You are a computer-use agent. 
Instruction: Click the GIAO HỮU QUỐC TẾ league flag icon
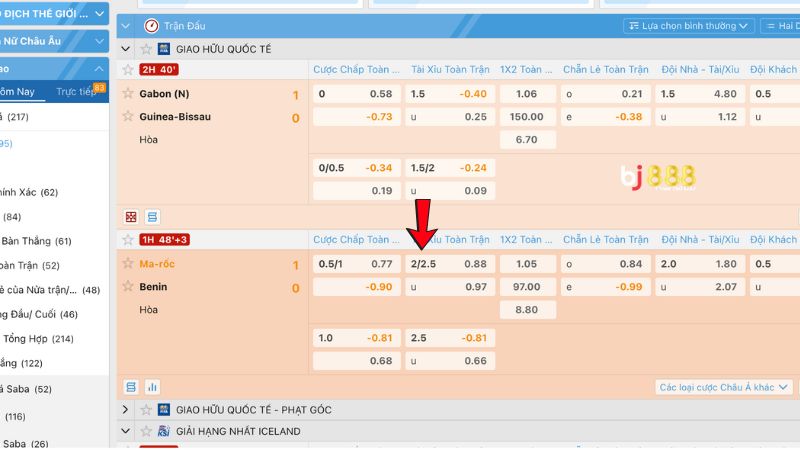click(164, 49)
